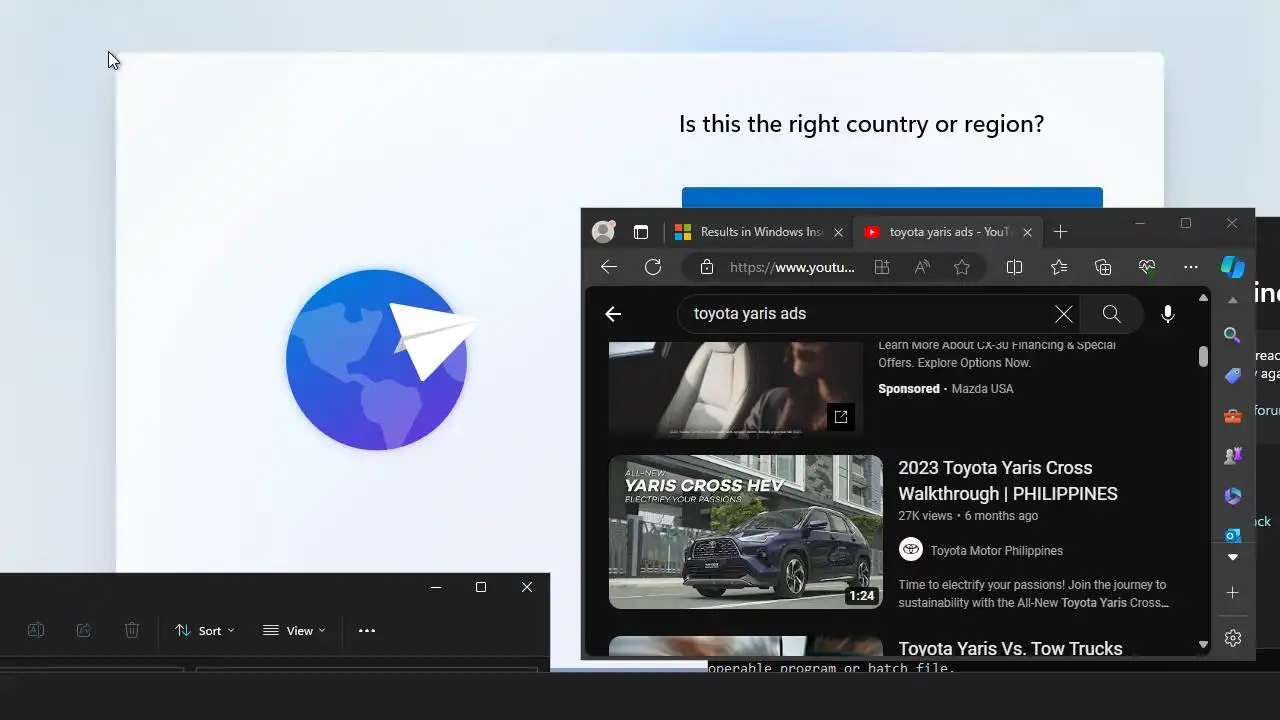1280x720 pixels.
Task: Refresh the page in Edge
Action: tap(653, 267)
